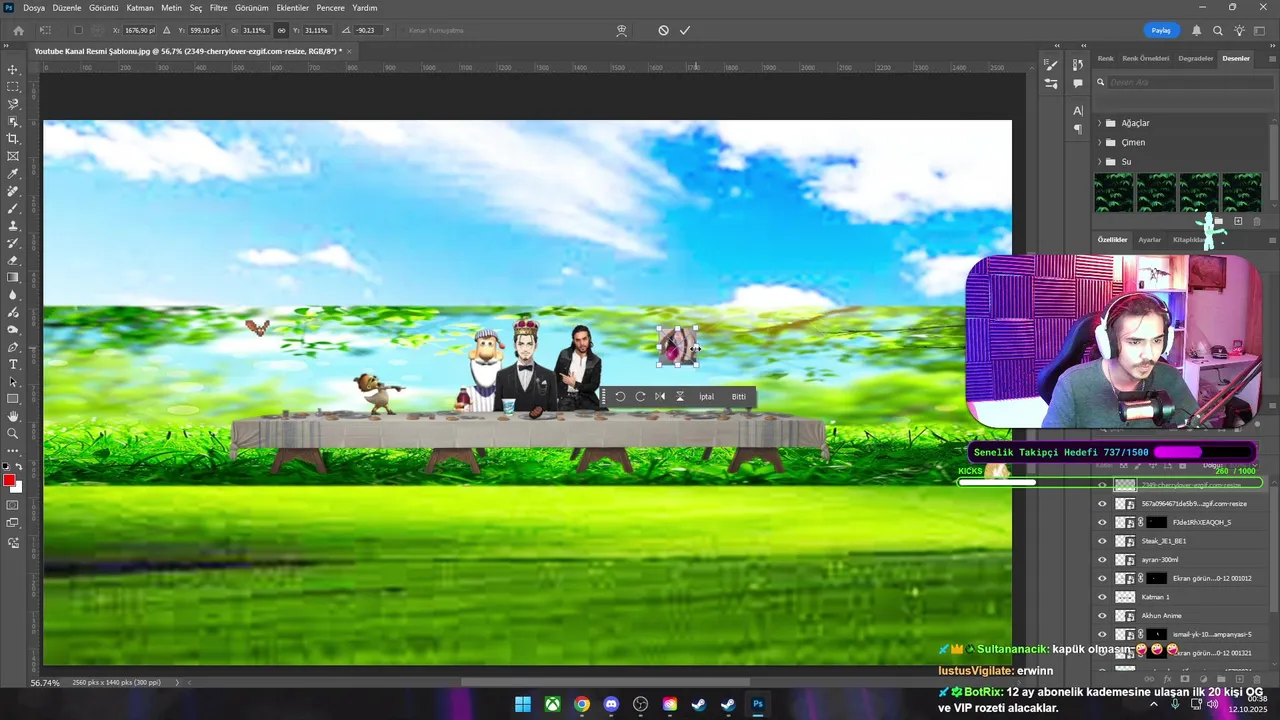
Task: Open the Dosya menu
Action: pyautogui.click(x=34, y=7)
